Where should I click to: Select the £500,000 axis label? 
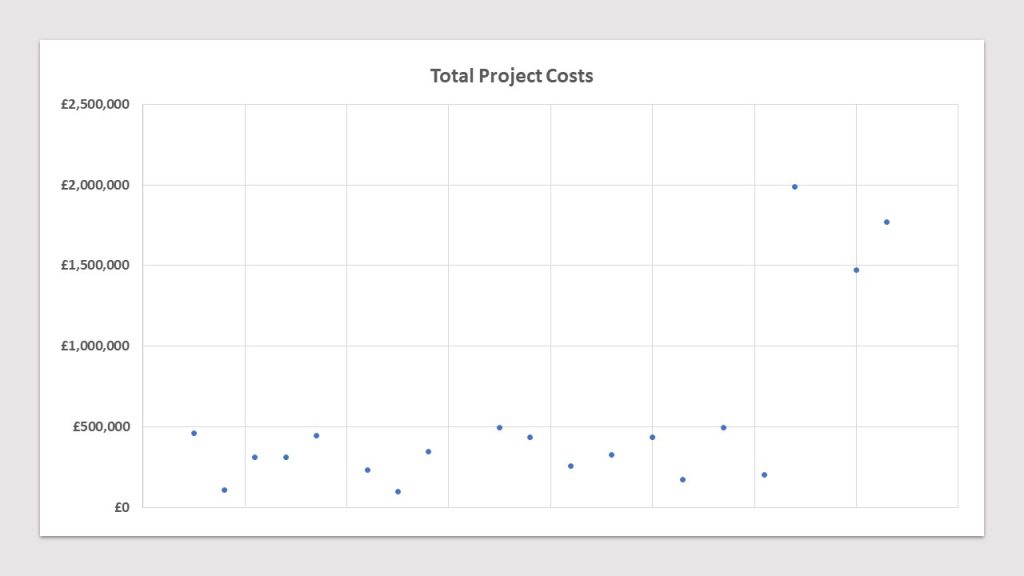pos(101,426)
